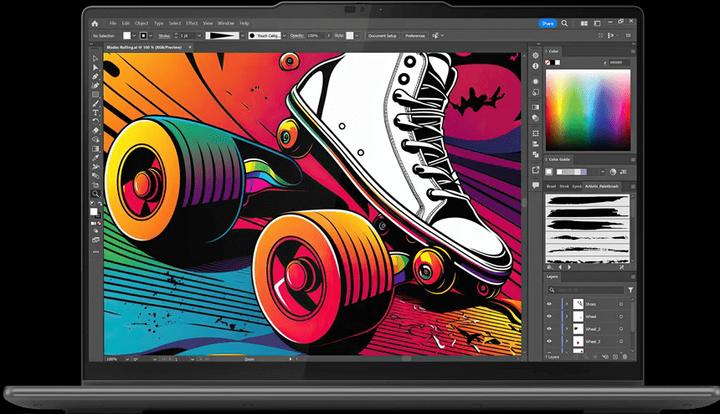This screenshot has height=414, width=720.
Task: Open the Comments panel speech-bubble icon
Action: click(x=535, y=185)
